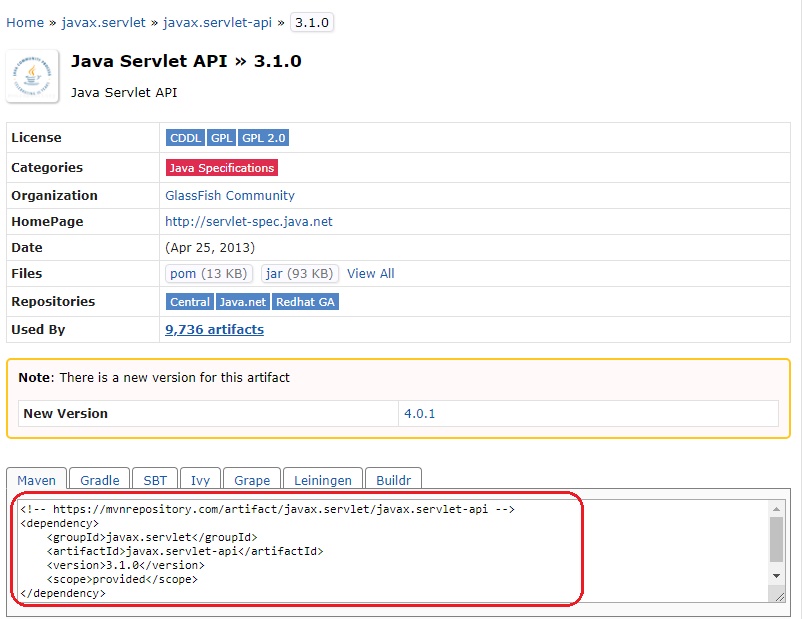The height and width of the screenshot is (619, 802).
Task: Click the version 3.1.0 line in snippet
Action: click(x=125, y=565)
